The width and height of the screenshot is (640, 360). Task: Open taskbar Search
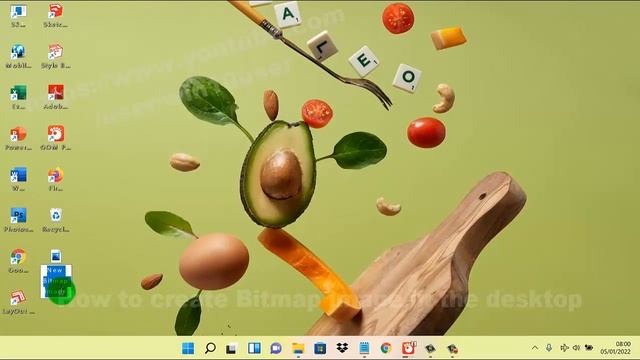pos(210,348)
